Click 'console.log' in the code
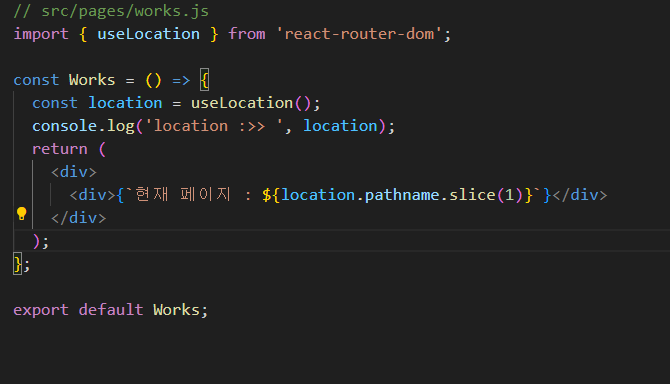This screenshot has height=384, width=670. click(83, 126)
